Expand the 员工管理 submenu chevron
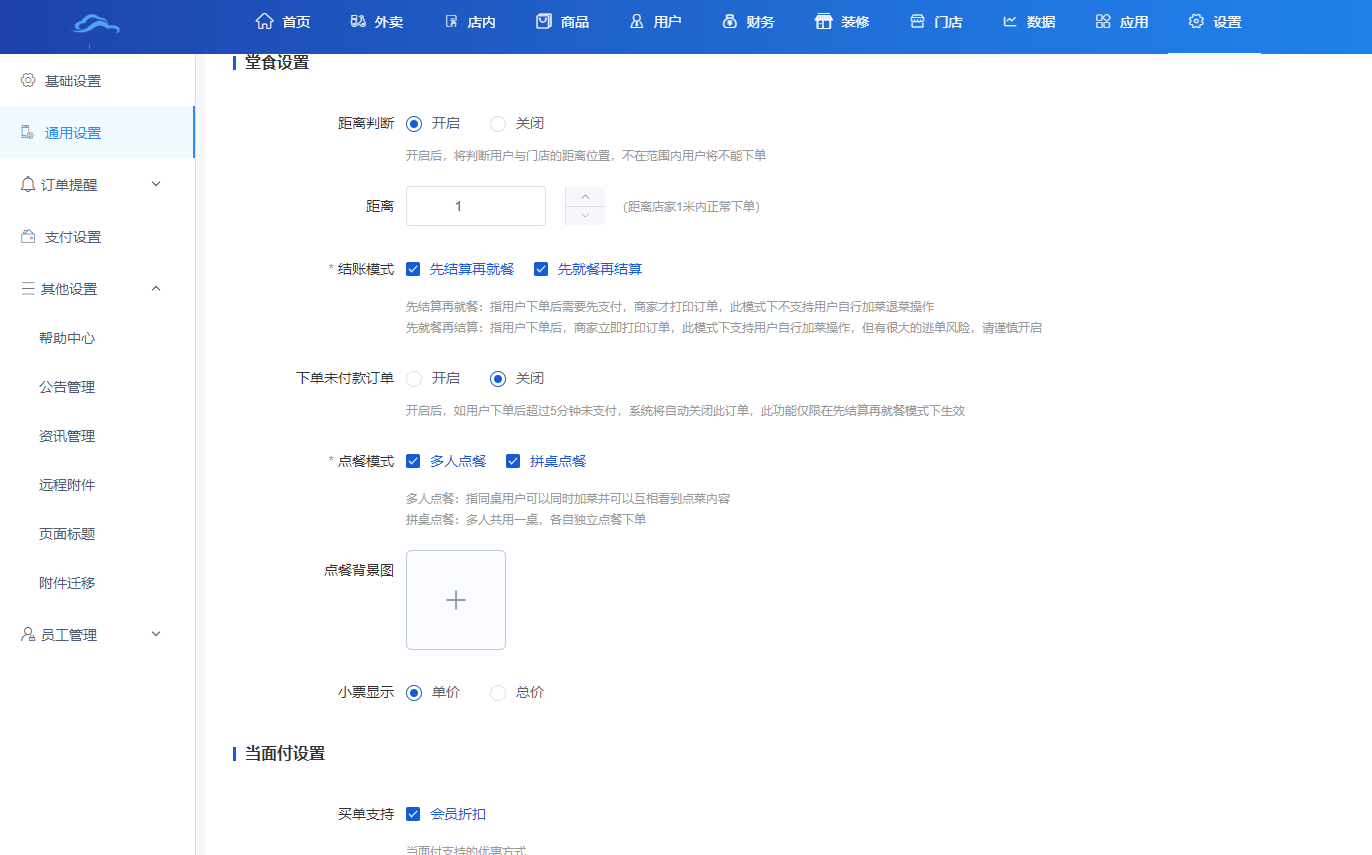This screenshot has height=855, width=1372. tap(156, 634)
